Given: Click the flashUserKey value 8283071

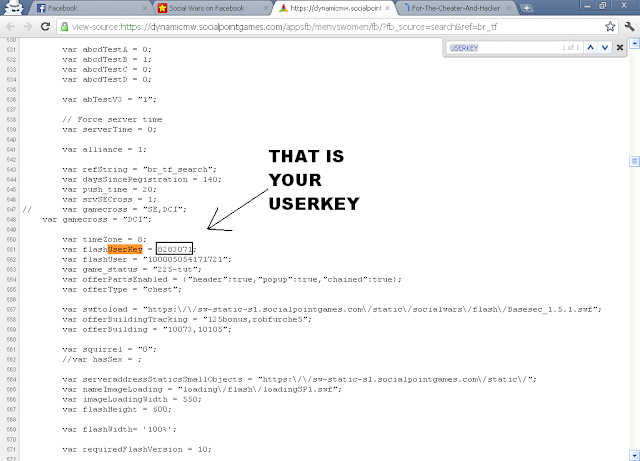Looking at the screenshot, I should point(174,249).
